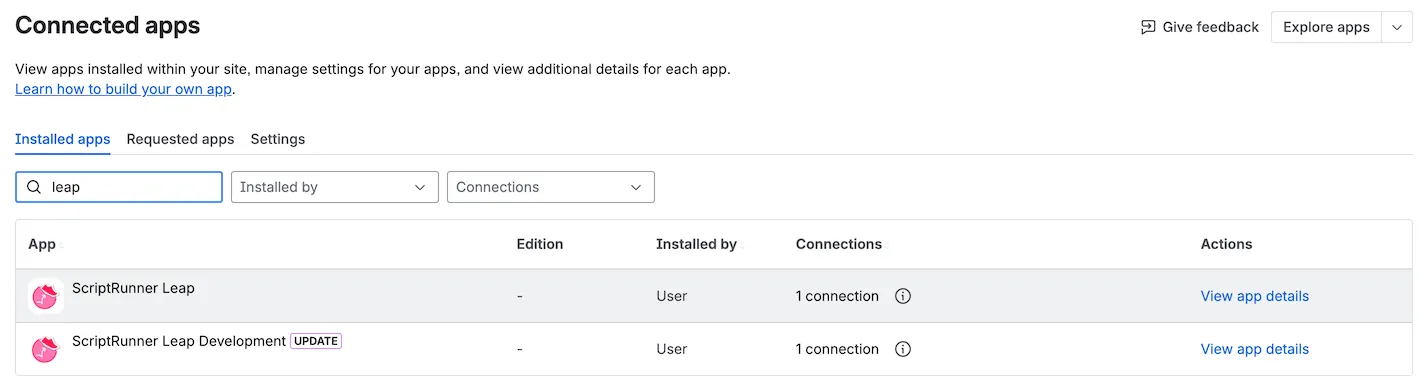The image size is (1426, 385).
Task: Click '1 connection' in ScriptRunner Leap row
Action: coord(837,296)
